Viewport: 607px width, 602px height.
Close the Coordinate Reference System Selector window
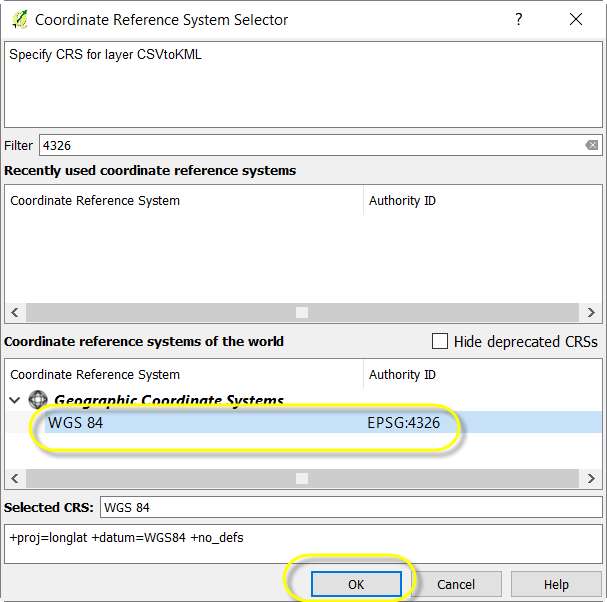pyautogui.click(x=575, y=19)
